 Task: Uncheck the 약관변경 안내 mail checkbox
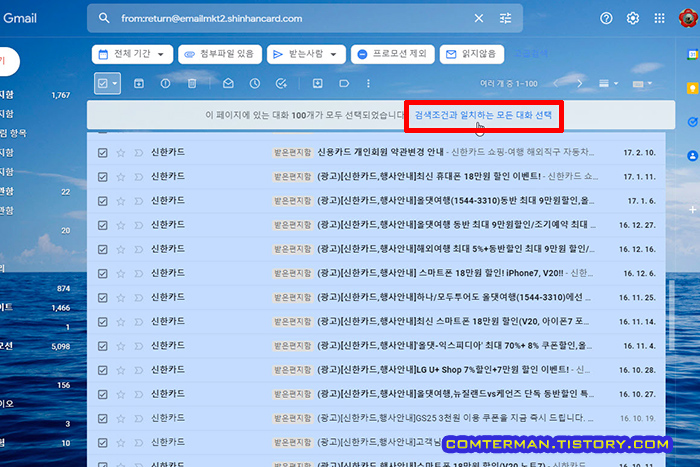pos(103,153)
